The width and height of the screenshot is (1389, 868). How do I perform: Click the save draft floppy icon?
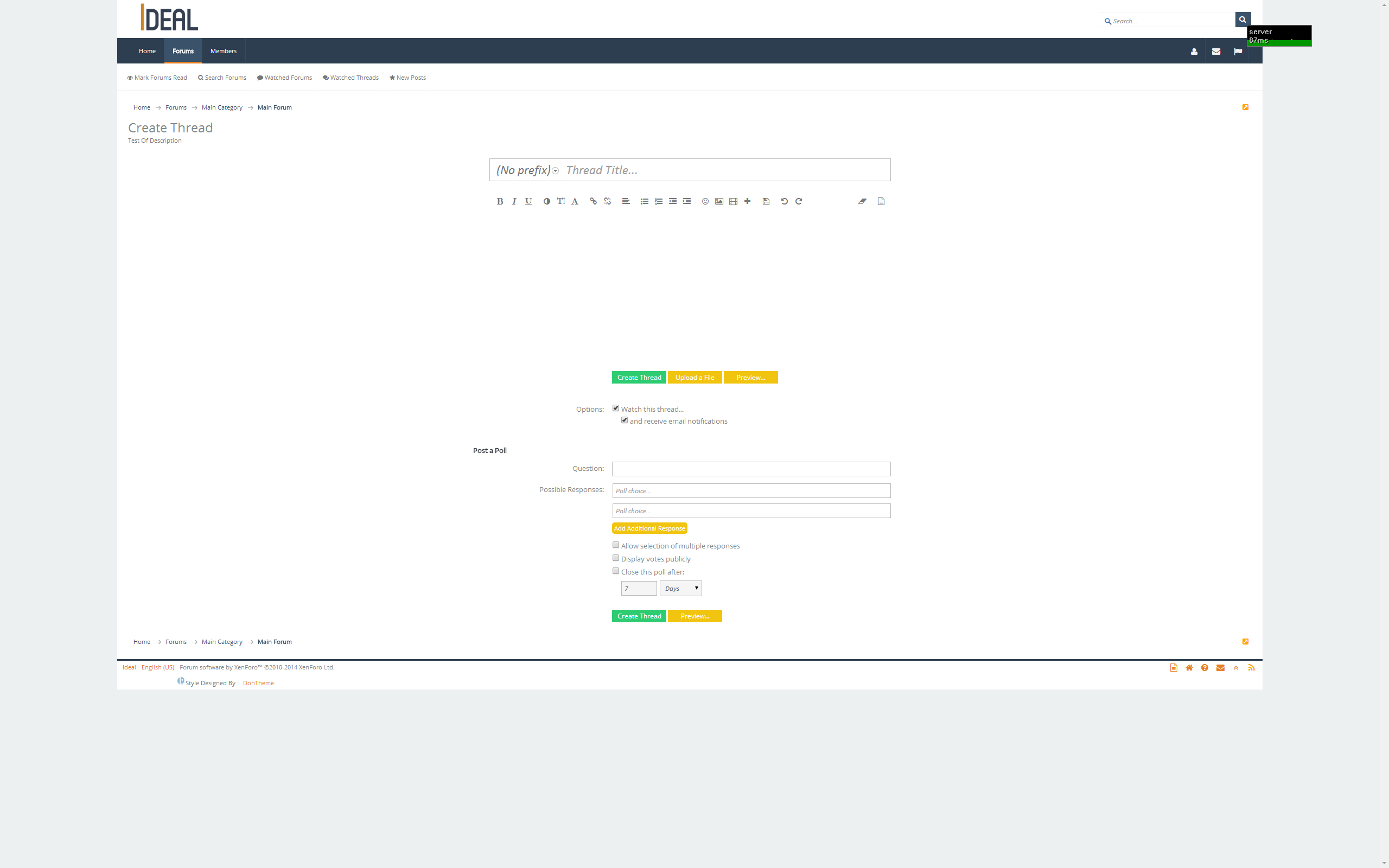tap(766, 201)
